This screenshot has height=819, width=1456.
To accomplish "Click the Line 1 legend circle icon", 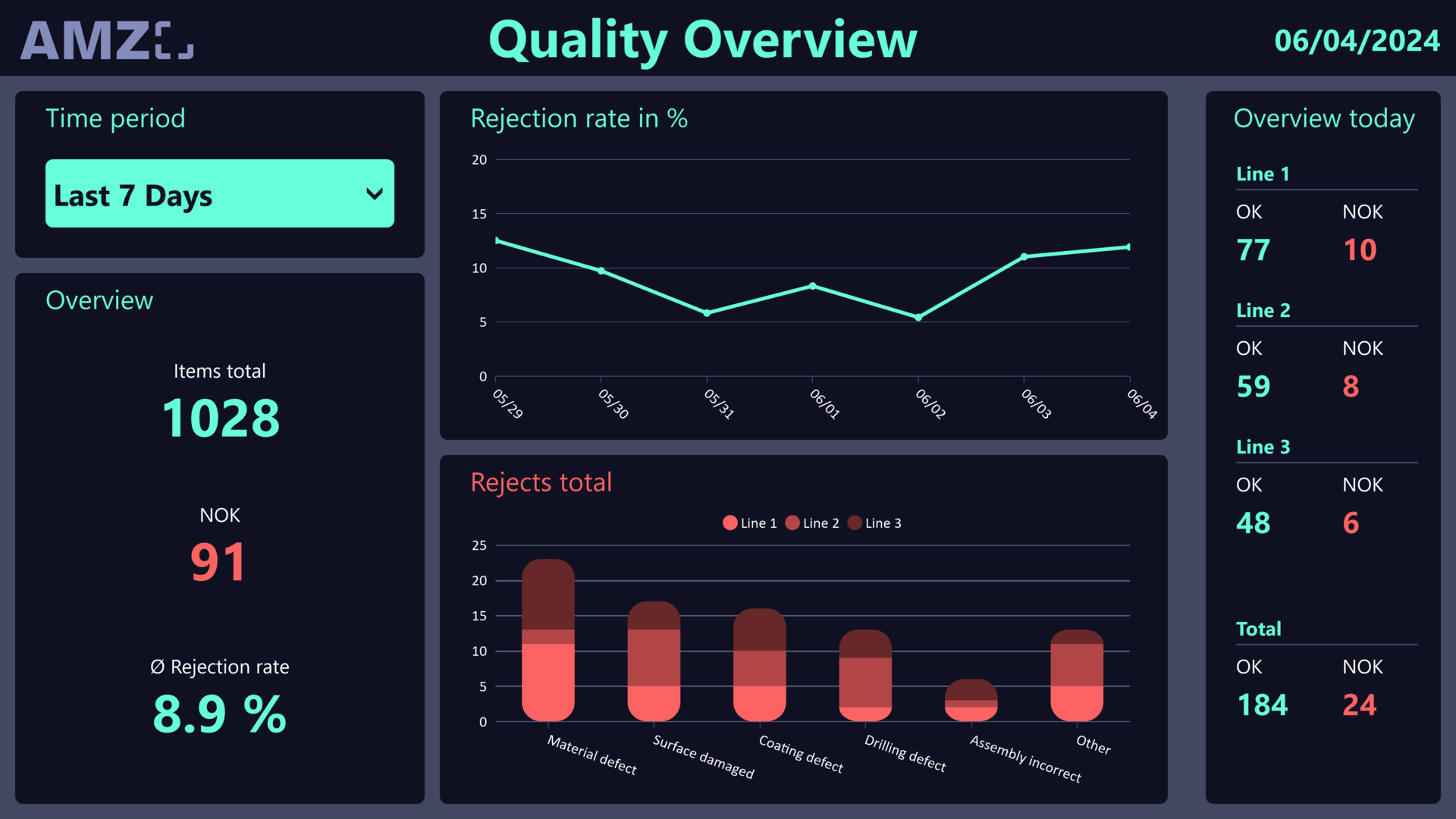I will tap(730, 522).
